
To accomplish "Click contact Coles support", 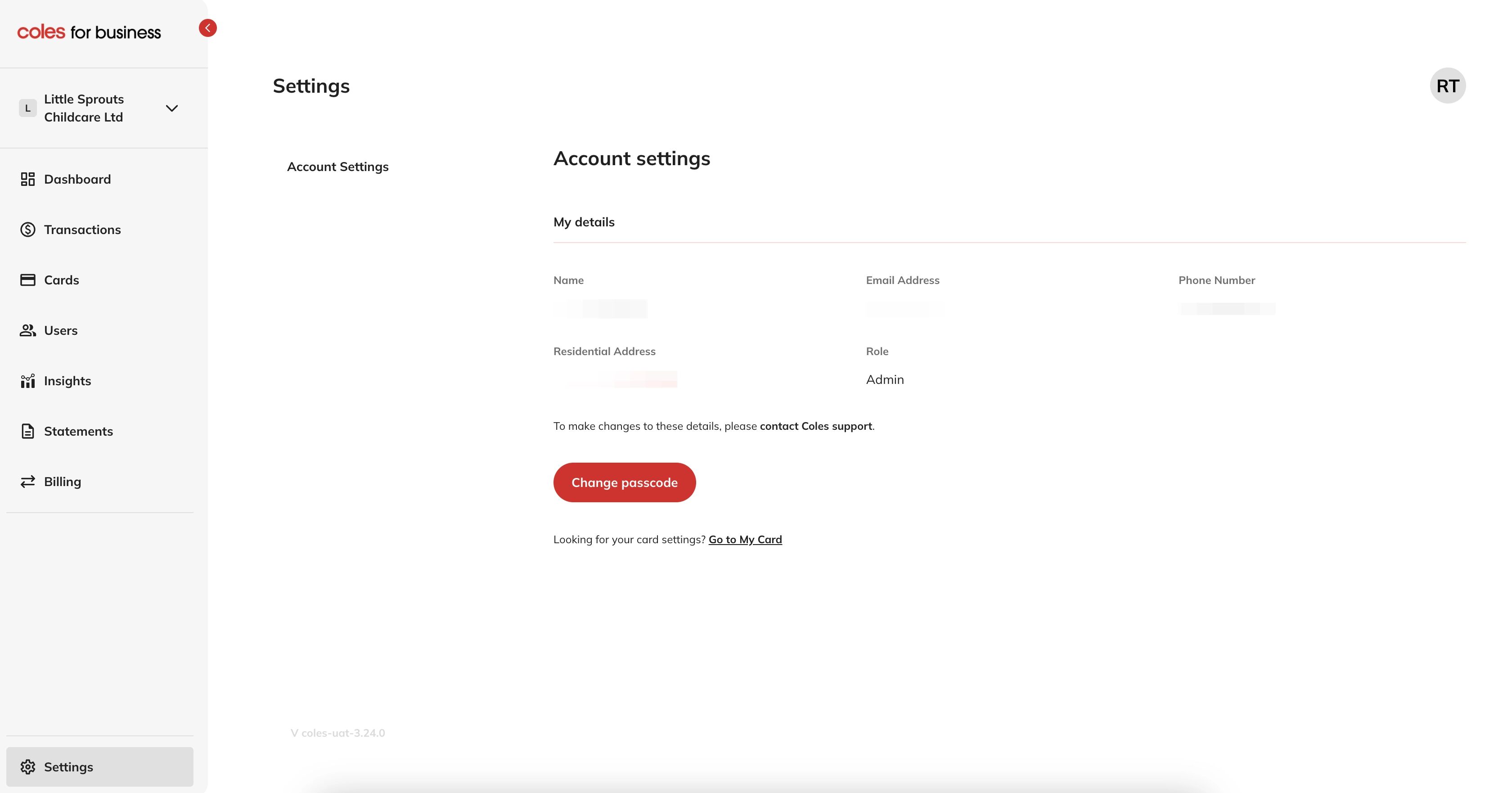I will (815, 426).
